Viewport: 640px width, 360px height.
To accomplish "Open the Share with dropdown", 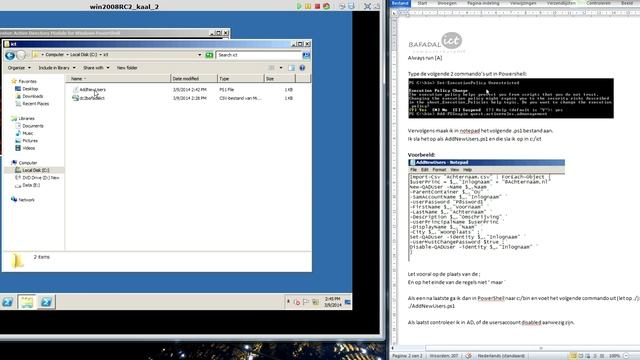I will [x=96, y=68].
